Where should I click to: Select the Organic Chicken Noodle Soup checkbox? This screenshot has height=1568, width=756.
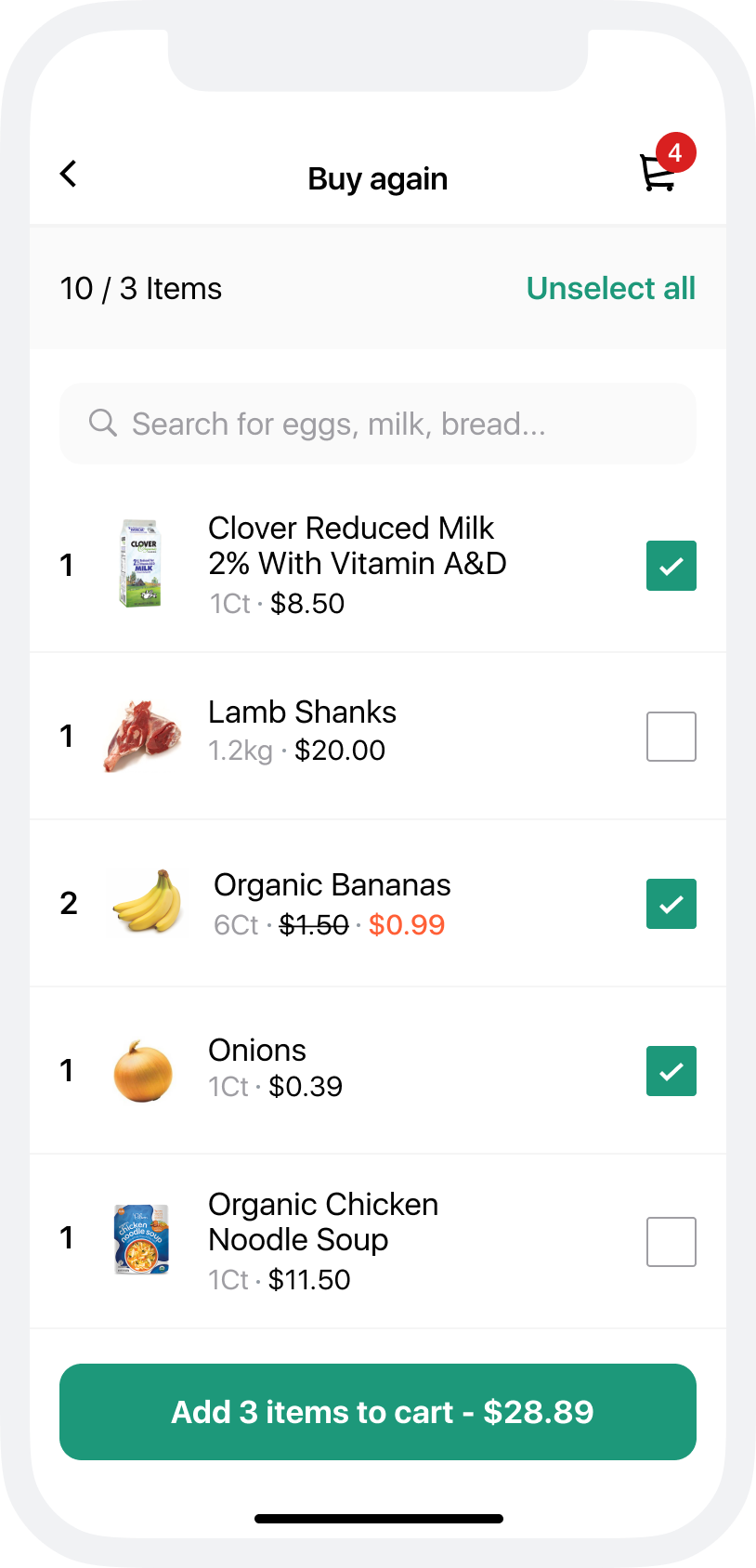click(671, 1242)
